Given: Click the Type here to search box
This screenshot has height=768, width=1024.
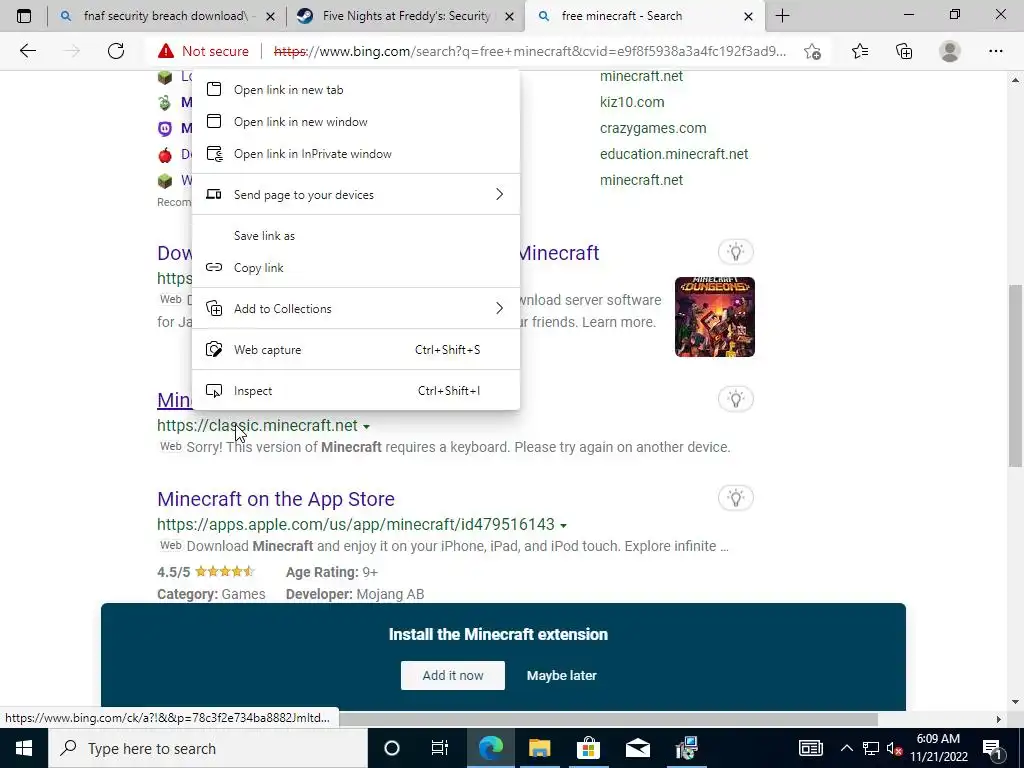Looking at the screenshot, I should click(208, 748).
